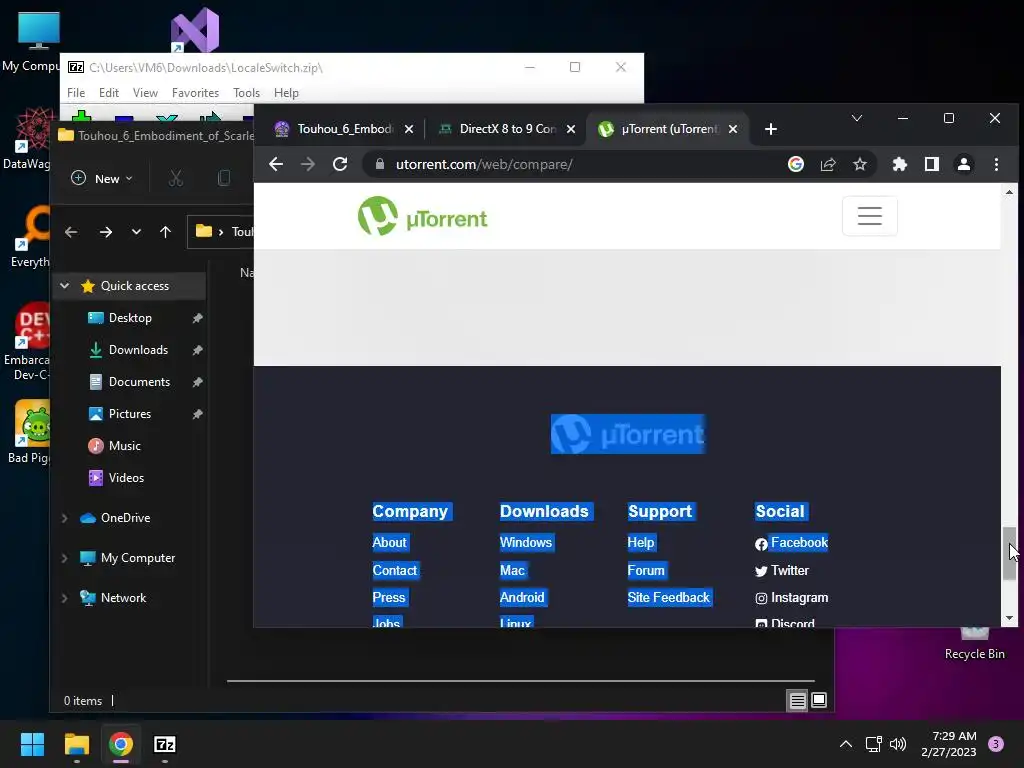Screen dimensions: 1024x768
Task: Open File menu in 7-Zip window
Action: (x=76, y=93)
